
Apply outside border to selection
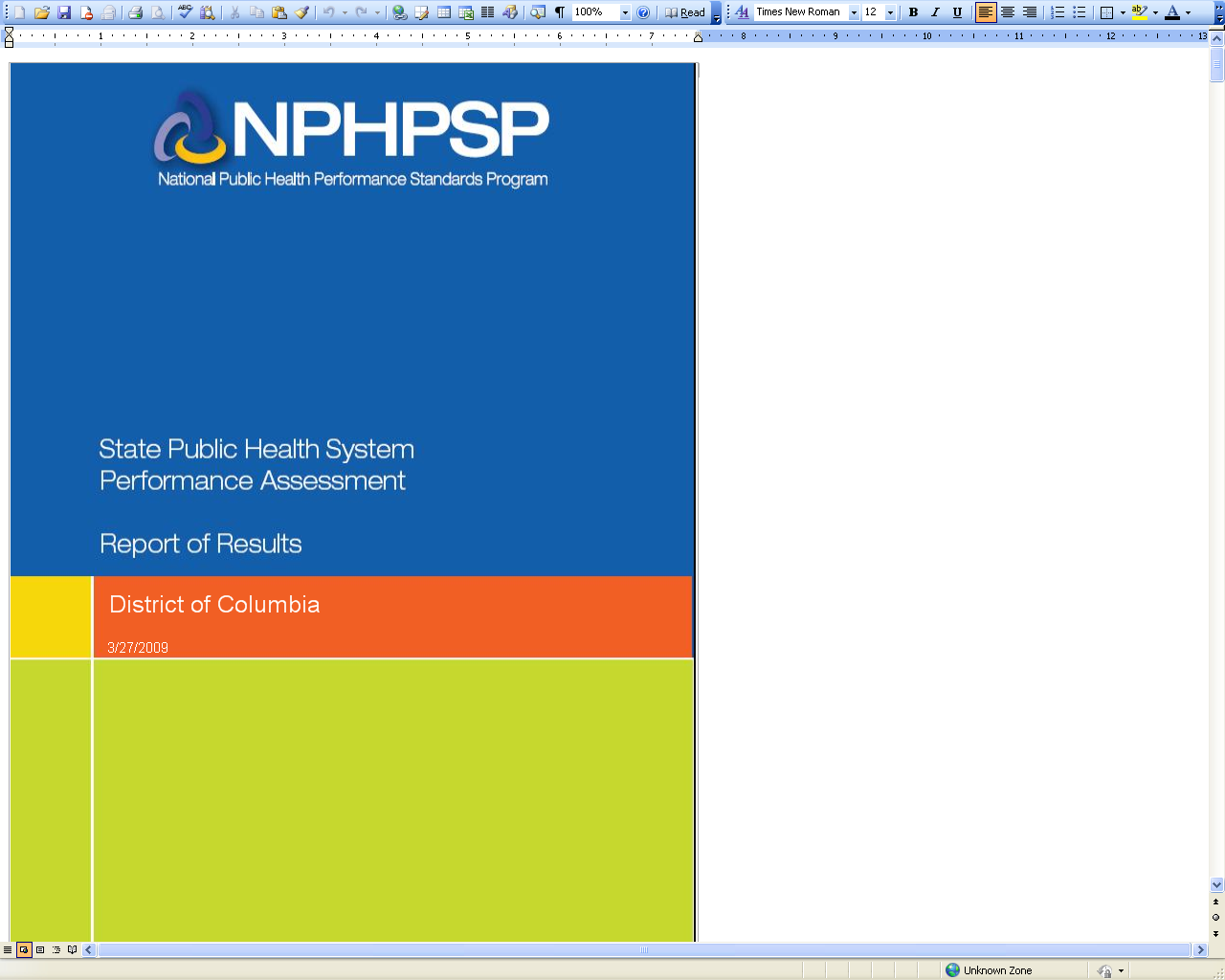coord(1107,12)
